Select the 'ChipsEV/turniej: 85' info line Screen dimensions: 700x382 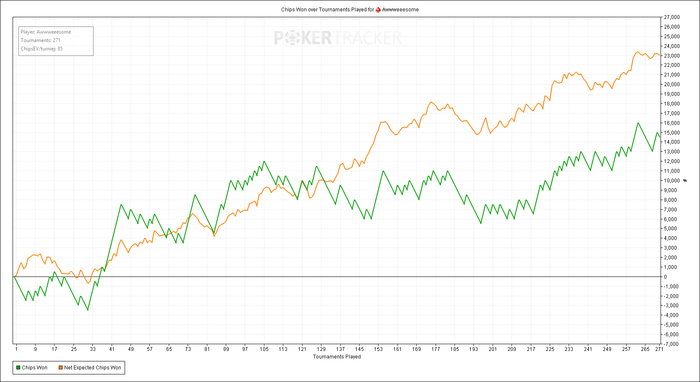tap(42, 48)
